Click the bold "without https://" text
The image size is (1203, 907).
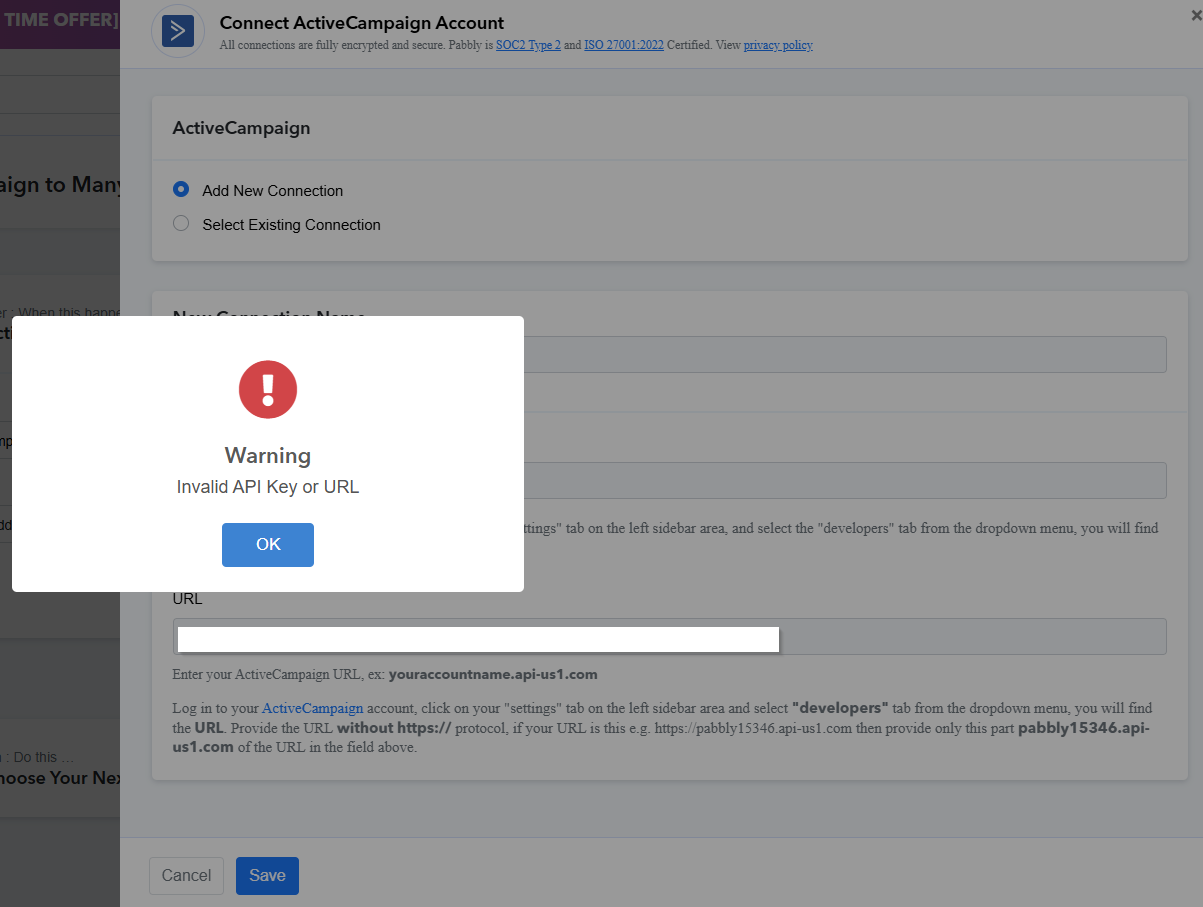[x=394, y=728]
